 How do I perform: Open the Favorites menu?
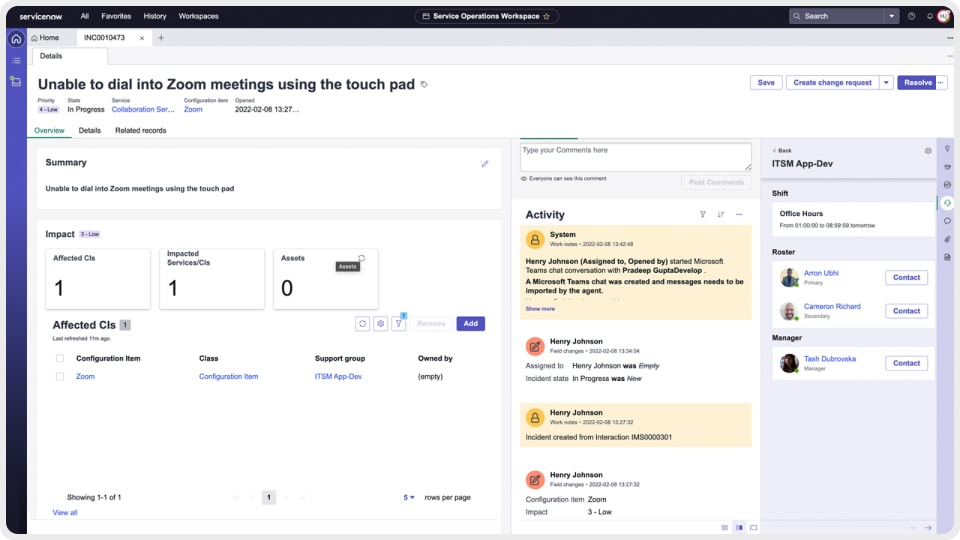point(116,16)
